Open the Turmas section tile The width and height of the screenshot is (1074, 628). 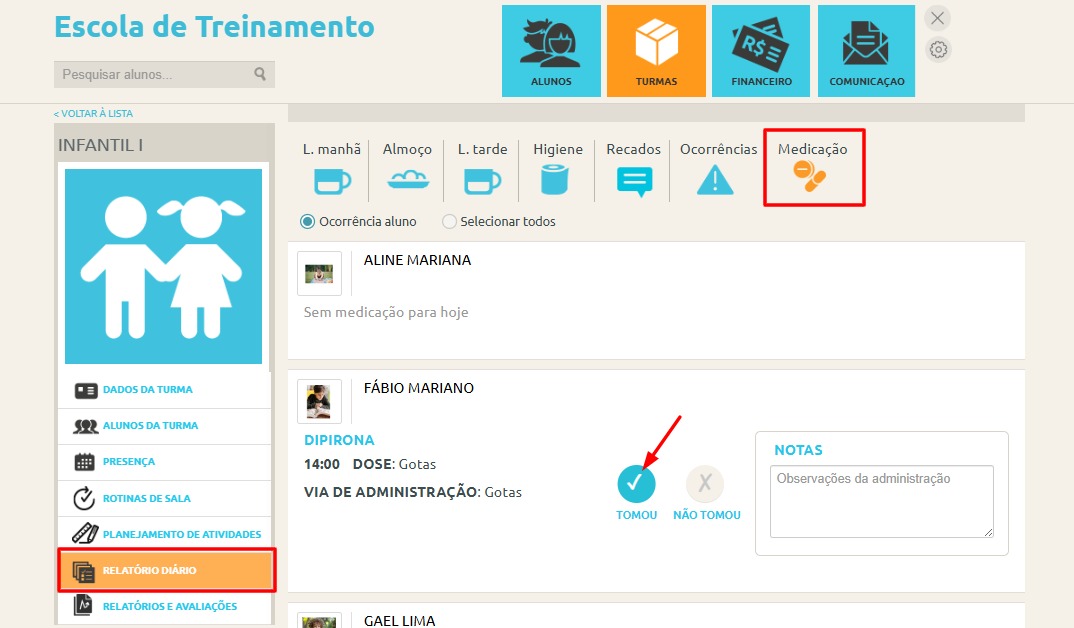tap(656, 51)
